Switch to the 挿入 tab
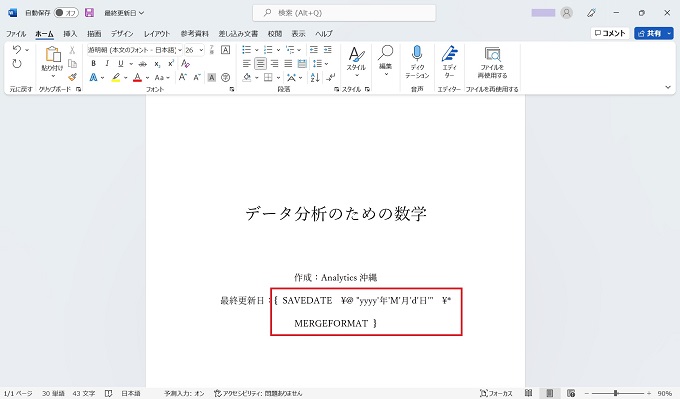 70,33
